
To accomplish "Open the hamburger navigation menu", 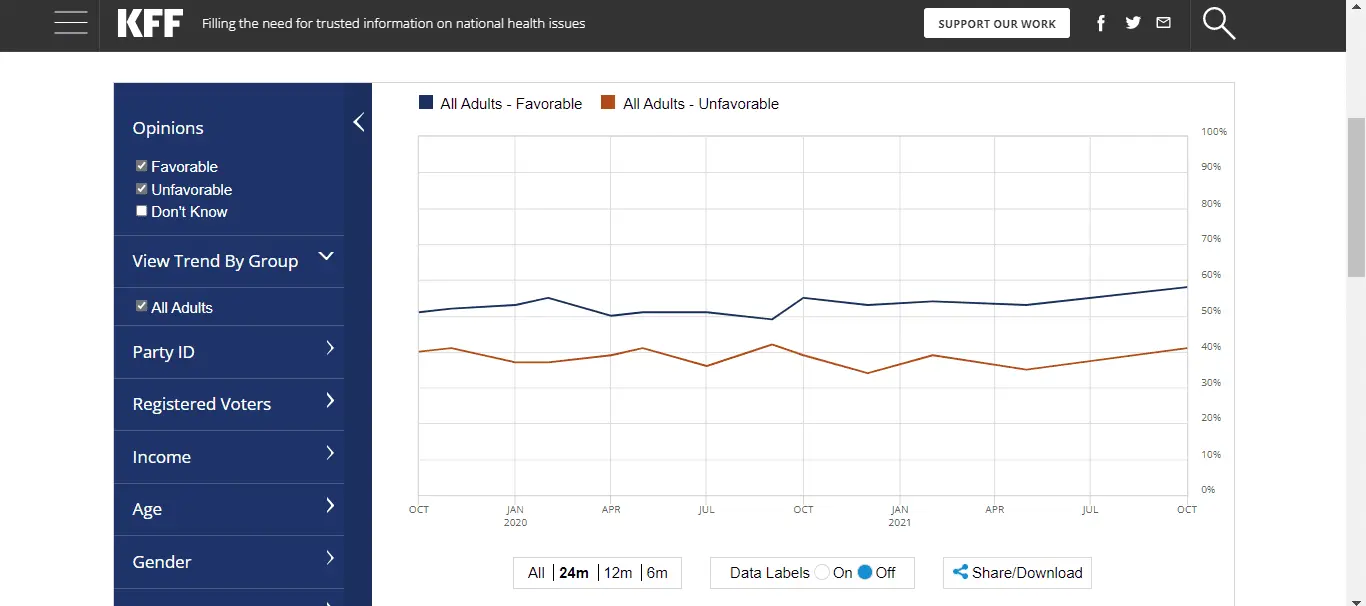I will [71, 23].
